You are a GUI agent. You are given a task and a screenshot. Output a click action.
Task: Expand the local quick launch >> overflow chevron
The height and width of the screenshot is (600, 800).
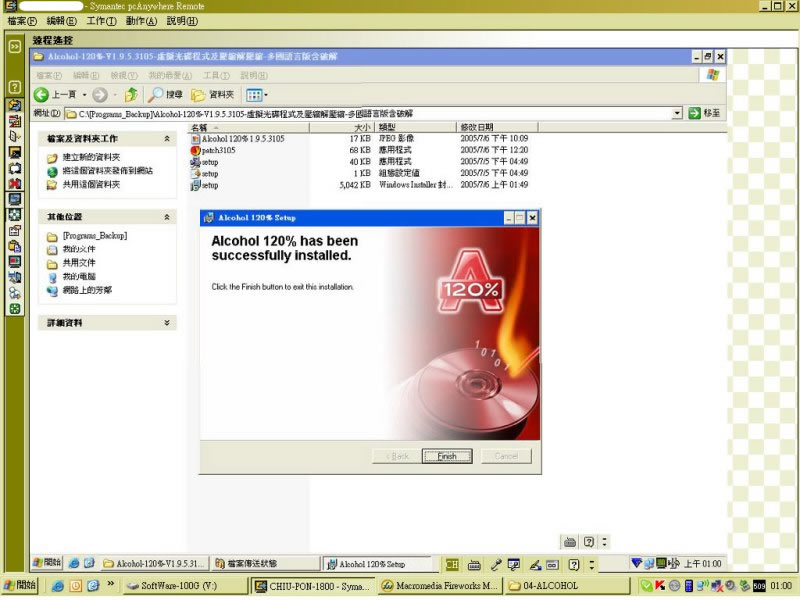point(111,584)
